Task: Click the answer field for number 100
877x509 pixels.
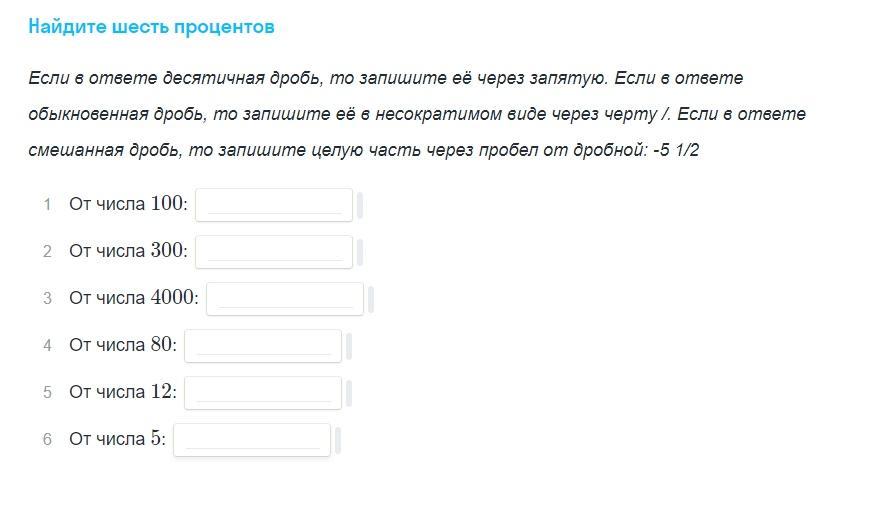Action: (x=274, y=205)
